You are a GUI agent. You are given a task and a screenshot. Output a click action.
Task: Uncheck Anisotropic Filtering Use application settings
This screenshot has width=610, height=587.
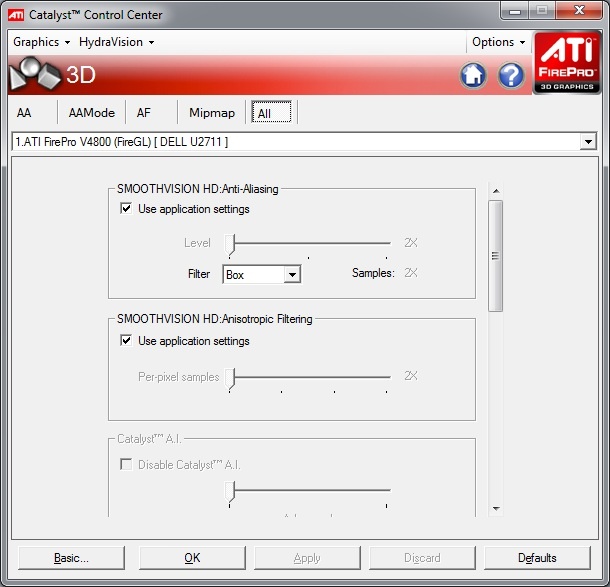tap(126, 340)
